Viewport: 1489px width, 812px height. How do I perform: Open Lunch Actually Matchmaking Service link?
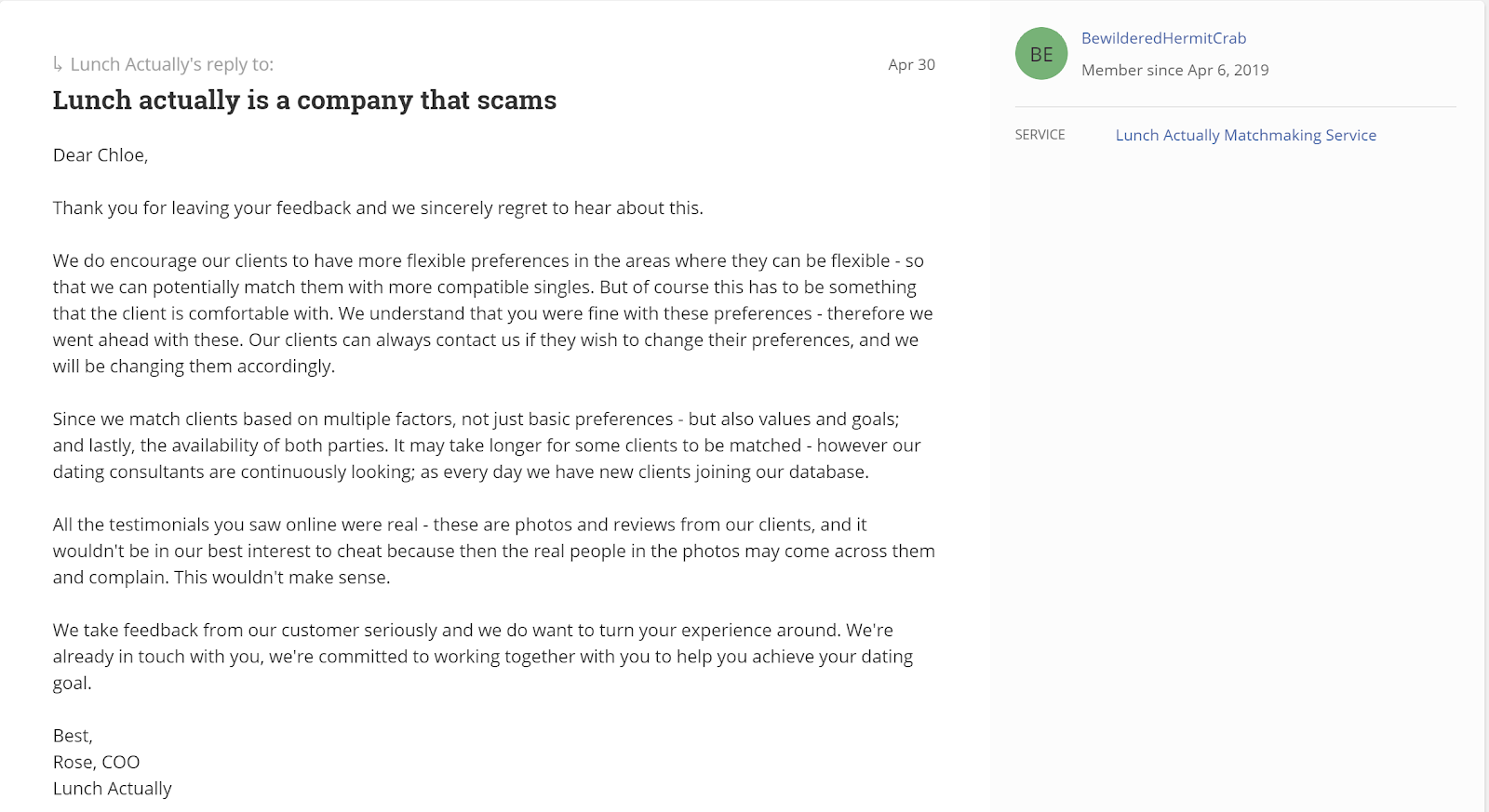point(1245,135)
